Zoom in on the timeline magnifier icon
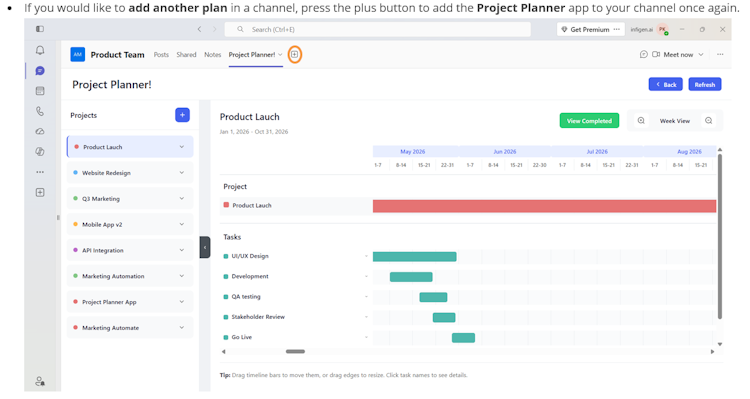Image resolution: width=750 pixels, height=399 pixels. coord(641,121)
